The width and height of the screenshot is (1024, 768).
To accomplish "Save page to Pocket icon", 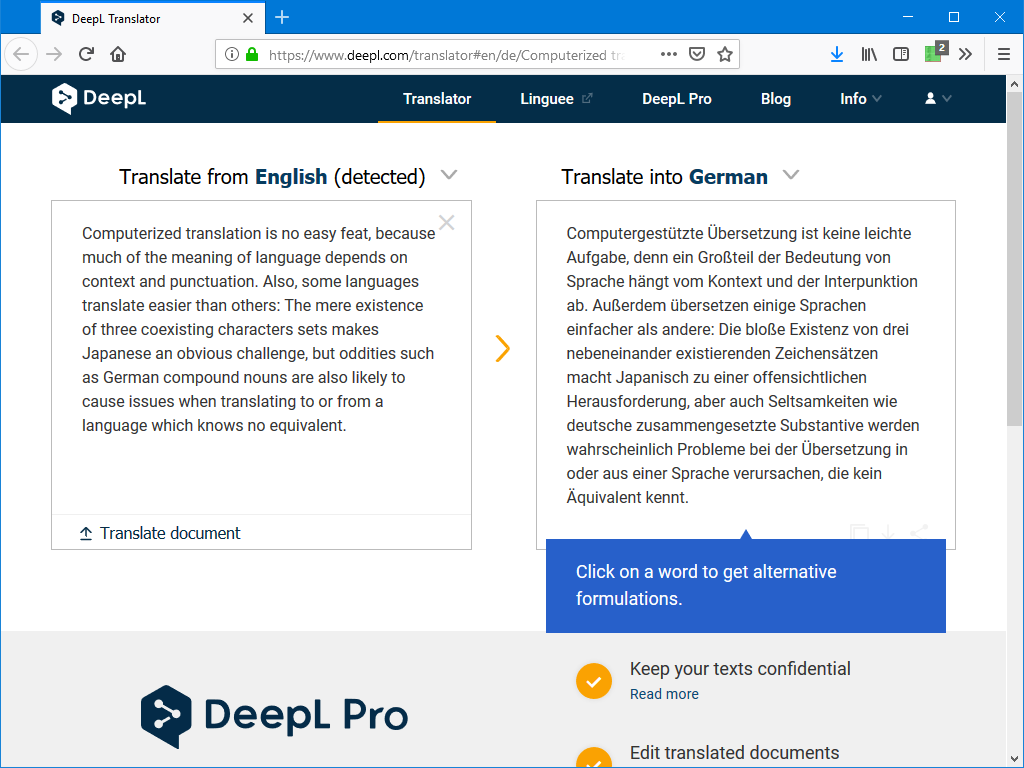I will tap(697, 54).
